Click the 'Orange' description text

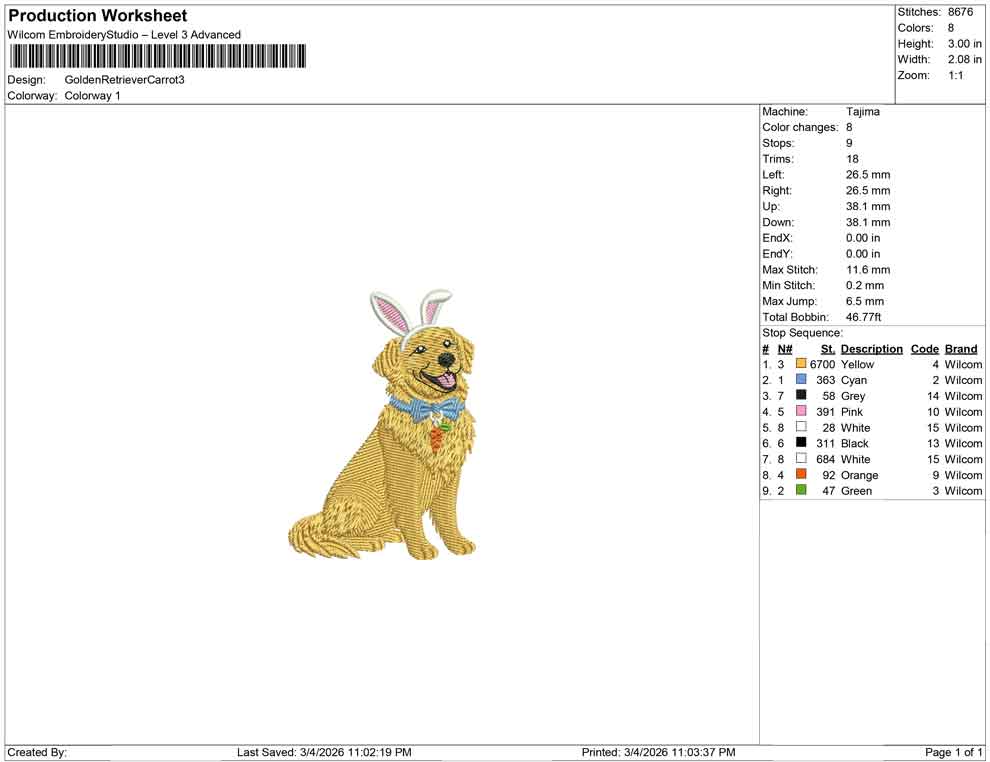860,475
